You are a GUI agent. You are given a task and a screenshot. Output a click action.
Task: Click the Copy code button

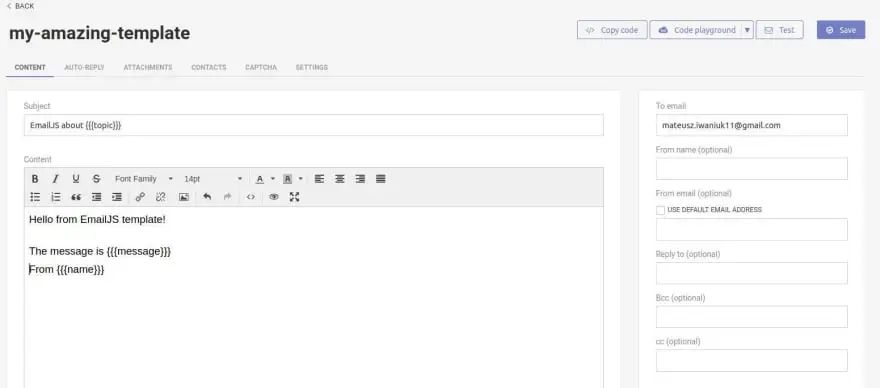[612, 30]
